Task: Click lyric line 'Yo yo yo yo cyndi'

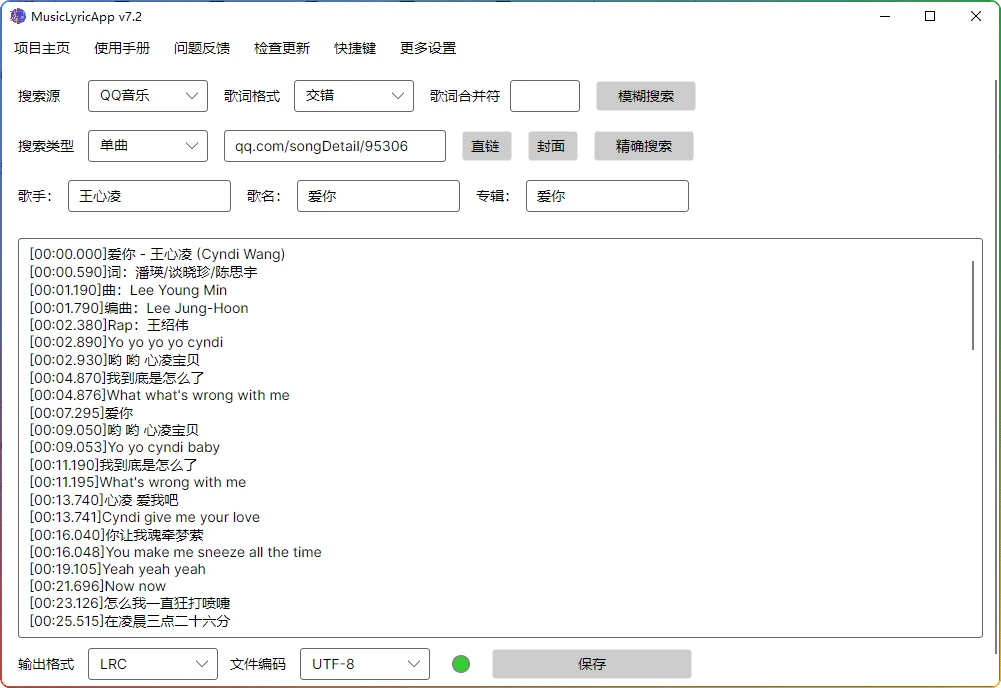Action: click(x=165, y=343)
